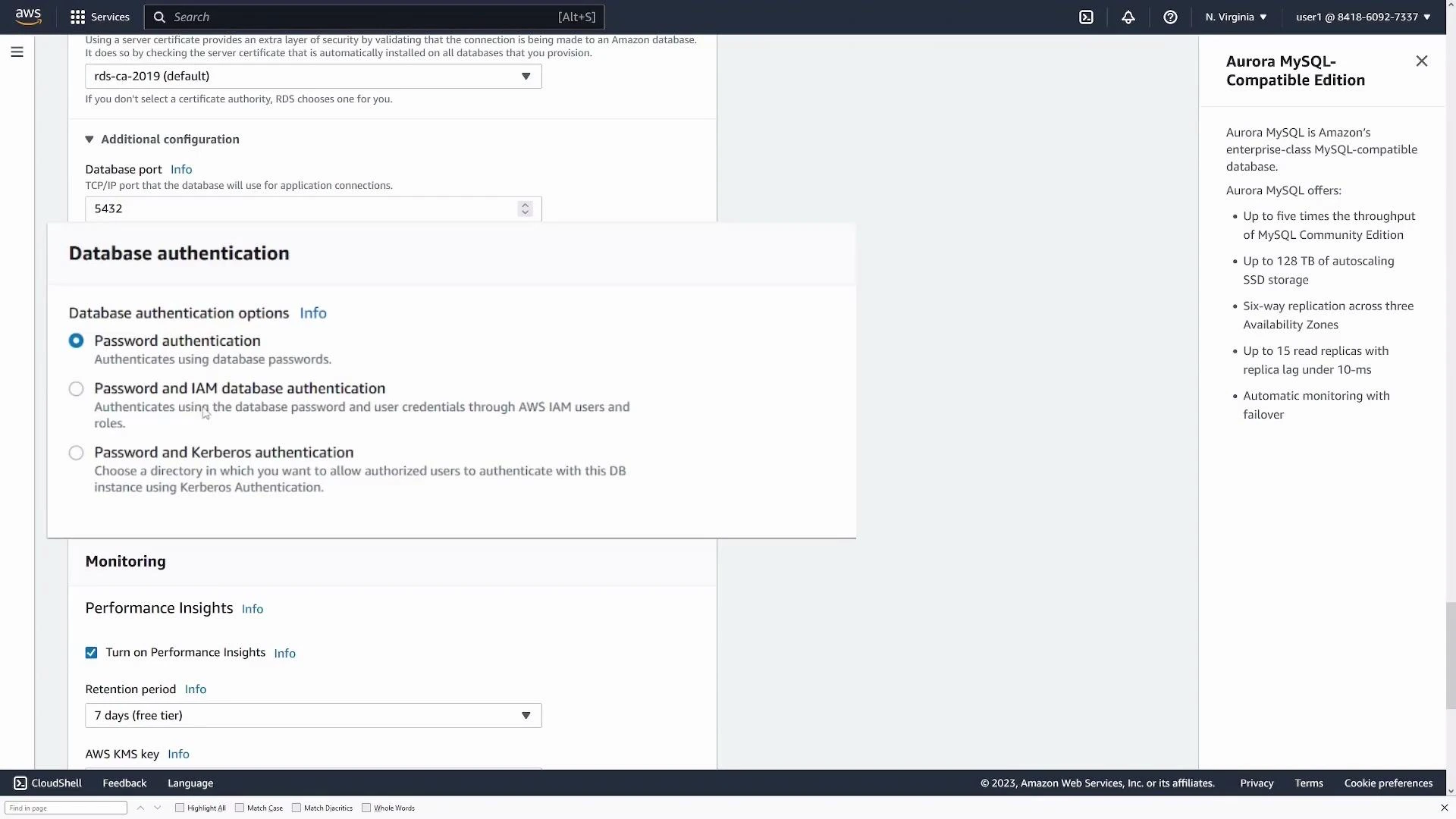Viewport: 1456px width, 819px height.
Task: Disable Turn on Performance Insights
Action: (91, 652)
